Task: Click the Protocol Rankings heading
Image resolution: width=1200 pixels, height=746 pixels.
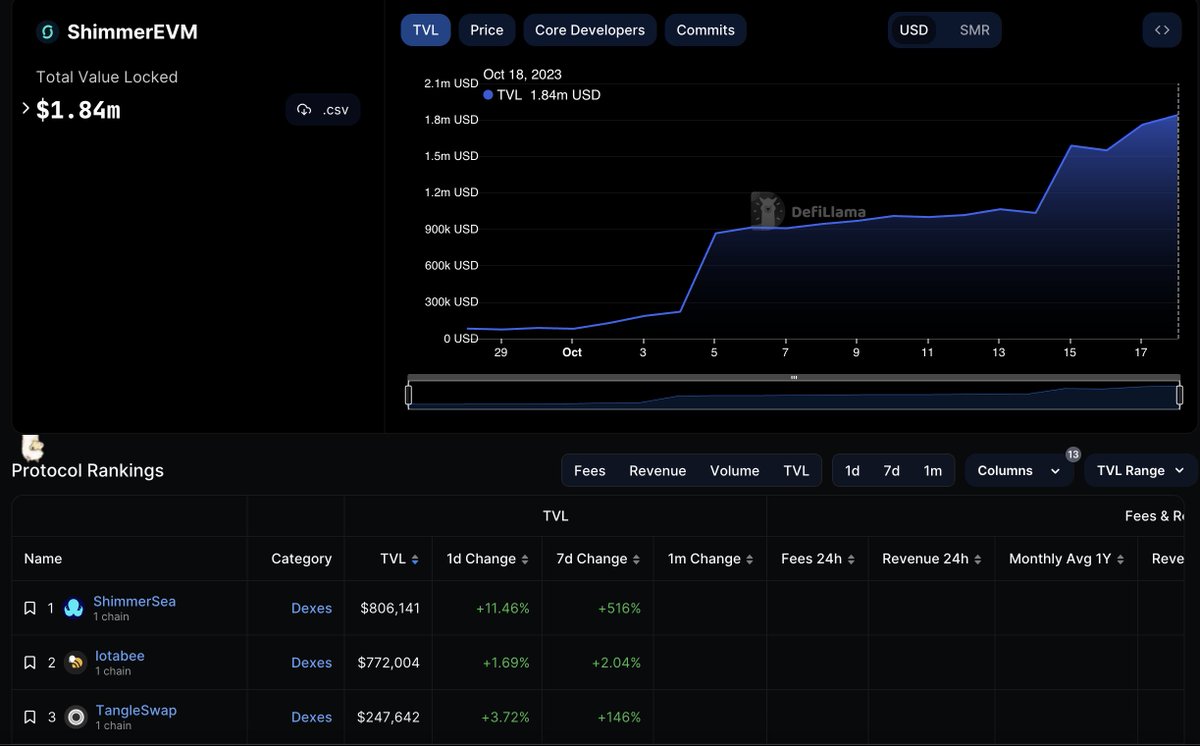Action: point(88,470)
